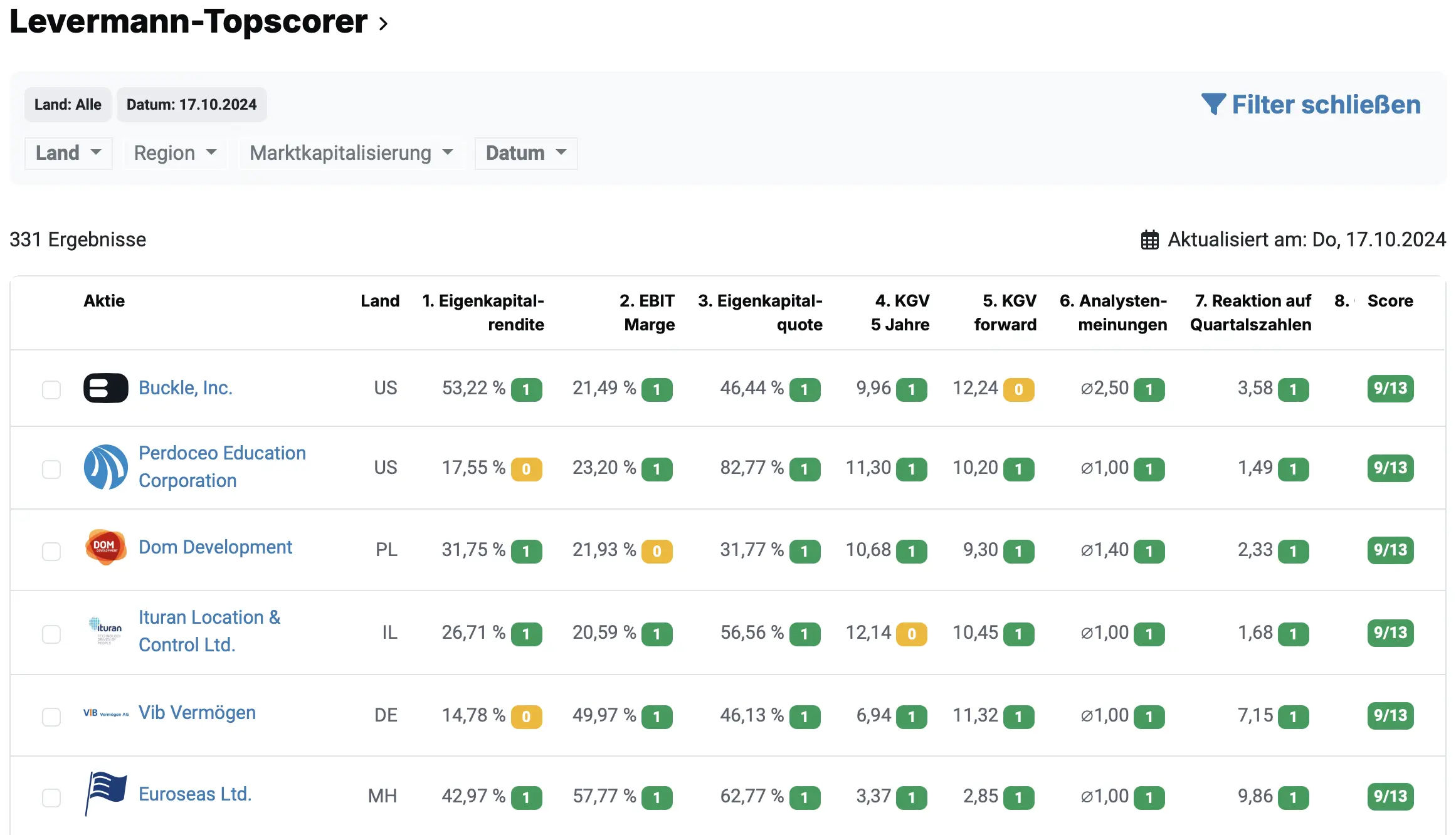
Task: Click the '331 Ergebnisse' results count
Action: (x=78, y=239)
